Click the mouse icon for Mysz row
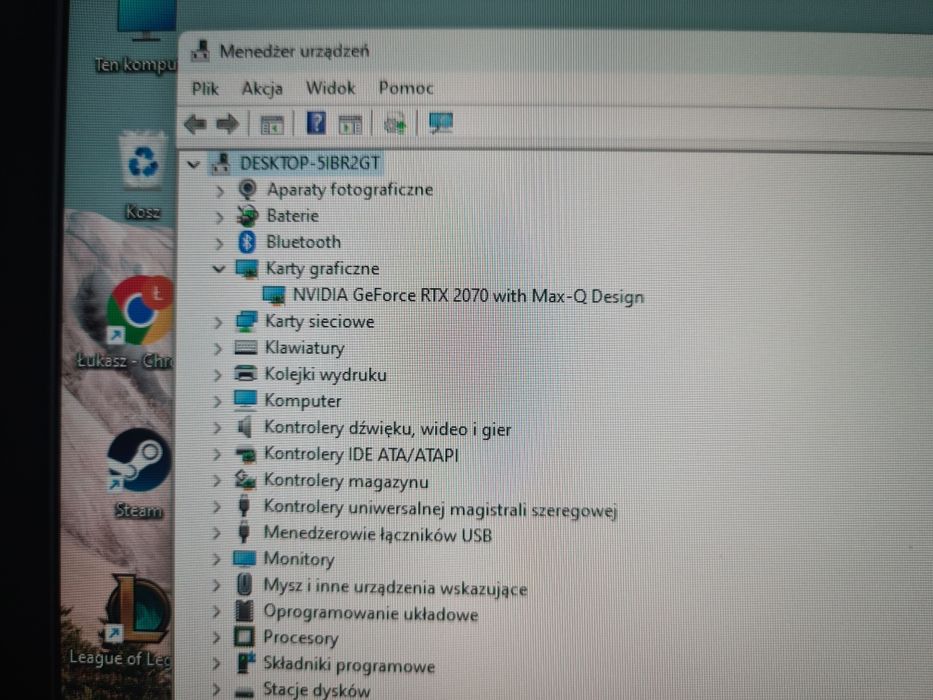This screenshot has width=933, height=700. coord(244,585)
